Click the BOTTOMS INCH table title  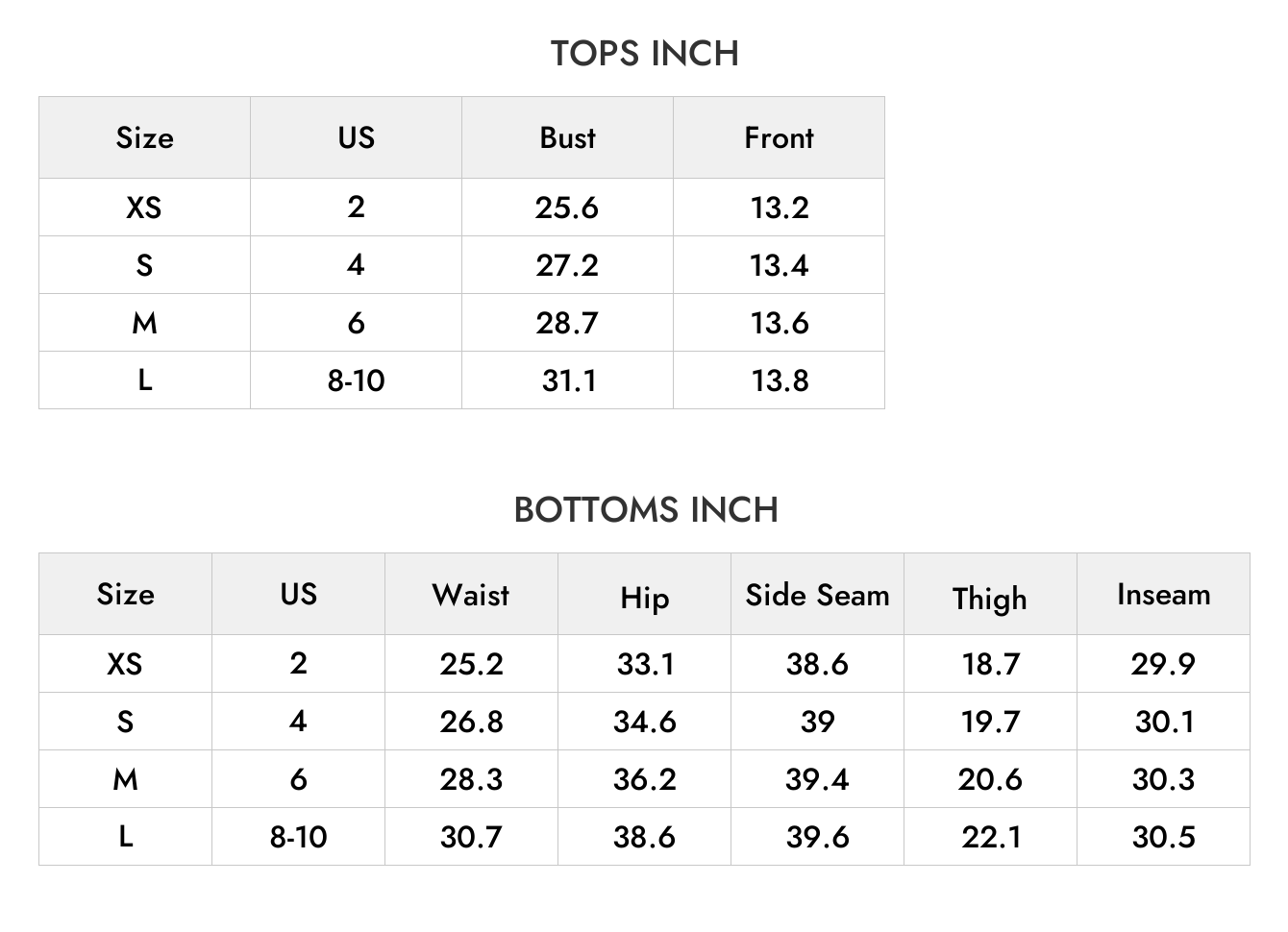point(645,509)
